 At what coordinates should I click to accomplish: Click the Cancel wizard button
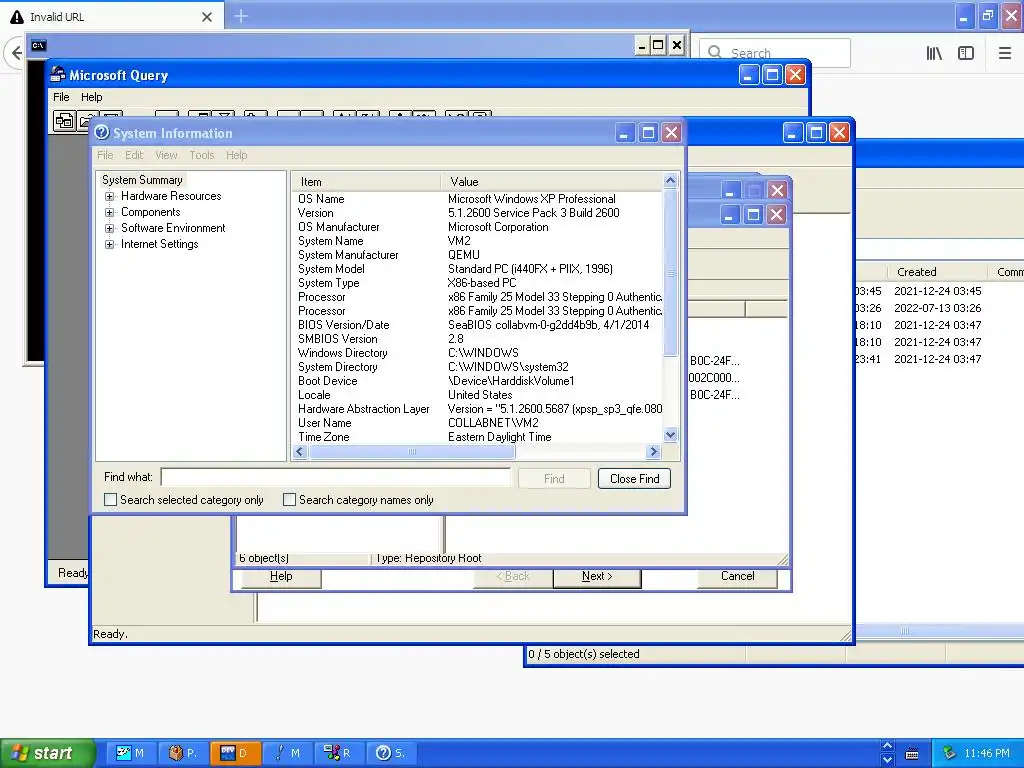[x=737, y=577]
